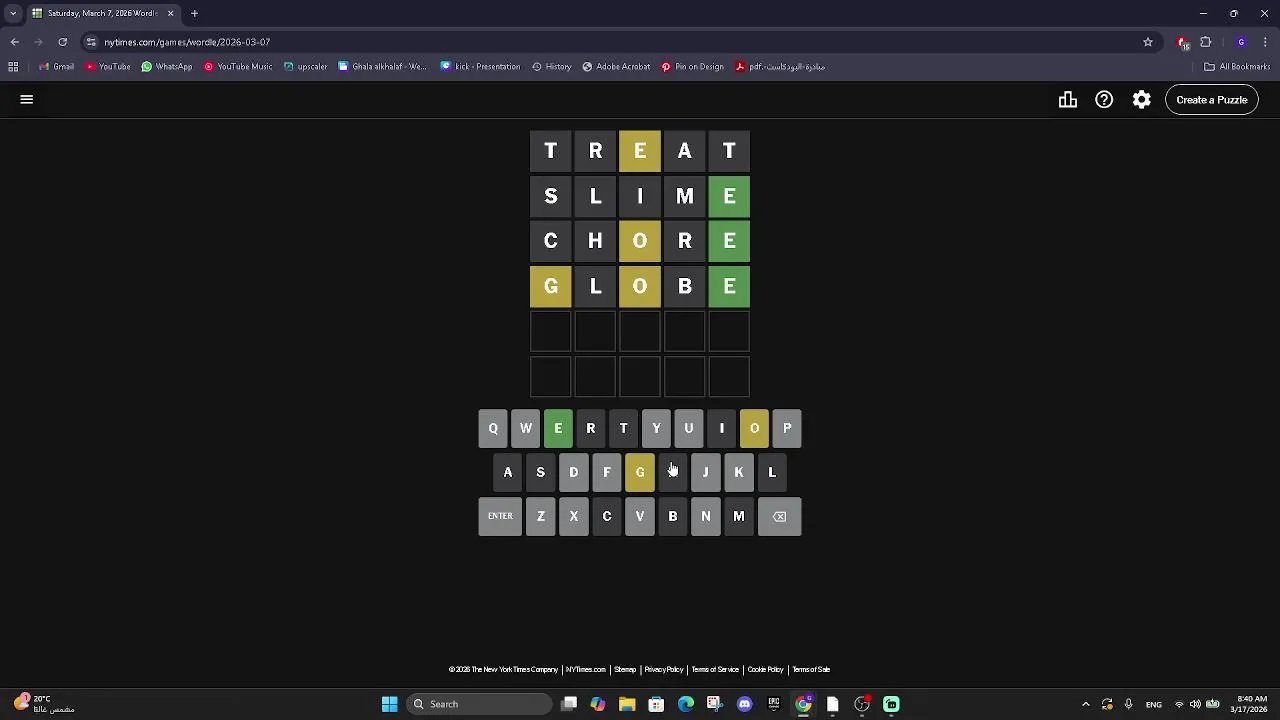
Task: Open the Cookie Policy footer link
Action: coord(765,670)
